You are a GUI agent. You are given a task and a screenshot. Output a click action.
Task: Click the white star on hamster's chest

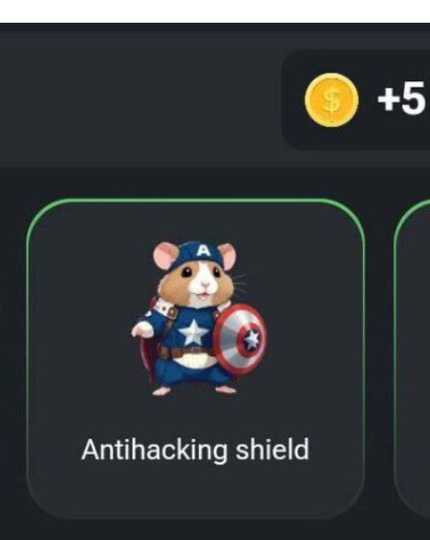tap(193, 333)
